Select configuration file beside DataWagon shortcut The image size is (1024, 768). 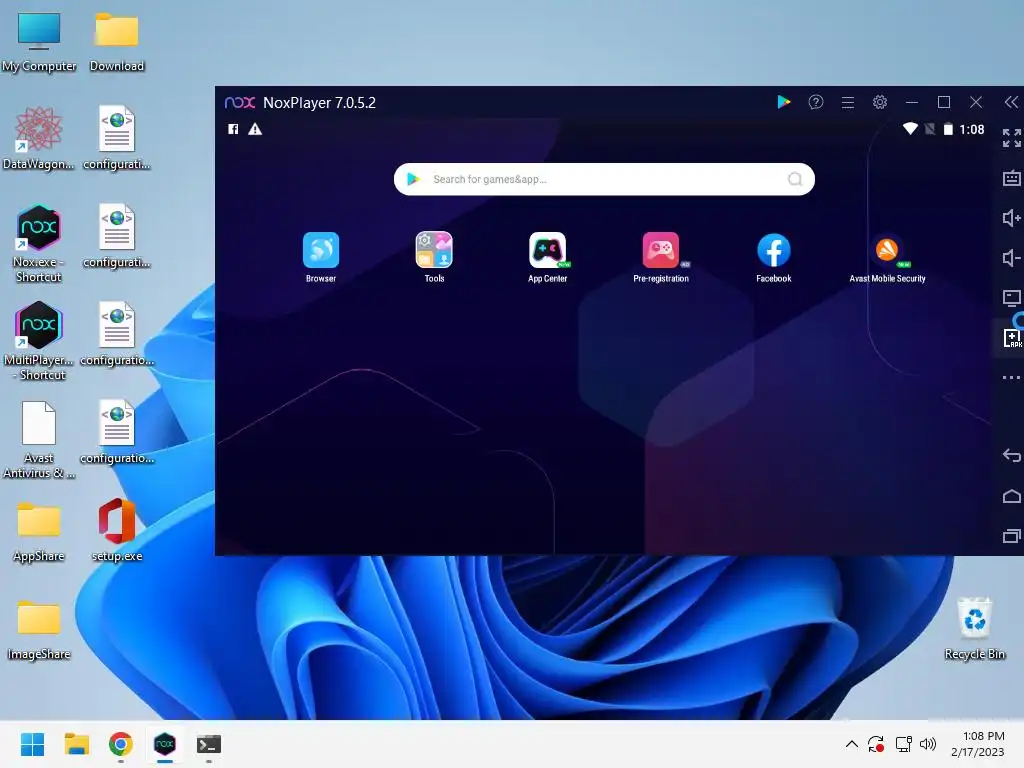coord(117,138)
